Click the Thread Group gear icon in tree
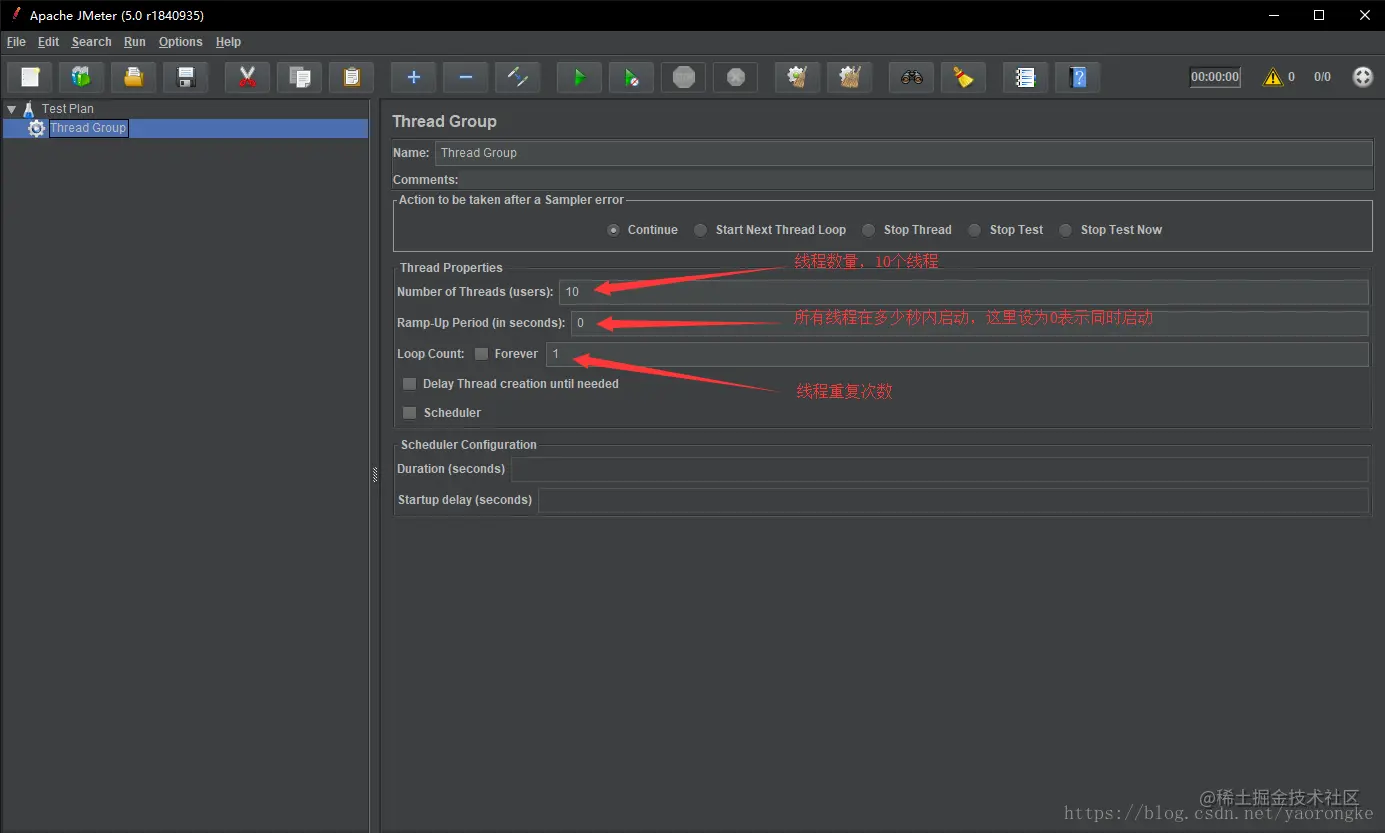1385x833 pixels. click(x=37, y=128)
